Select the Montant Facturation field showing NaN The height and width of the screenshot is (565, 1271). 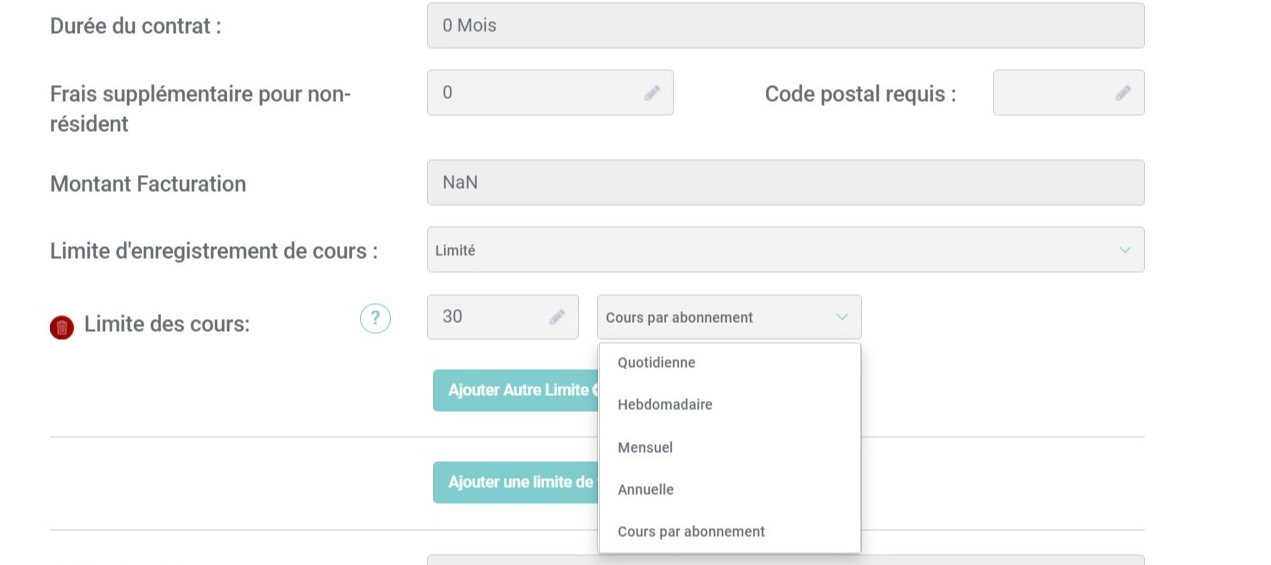tap(784, 183)
